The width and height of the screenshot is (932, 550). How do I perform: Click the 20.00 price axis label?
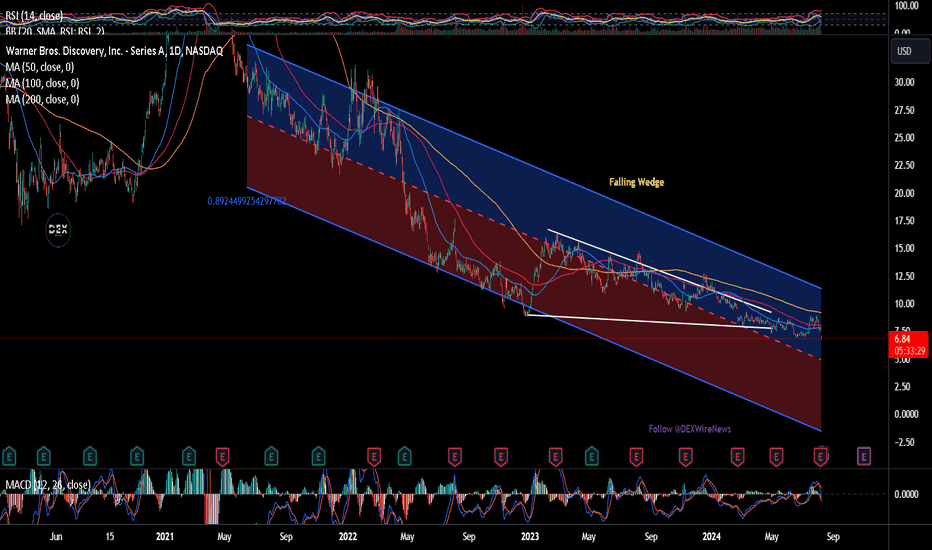[904, 193]
